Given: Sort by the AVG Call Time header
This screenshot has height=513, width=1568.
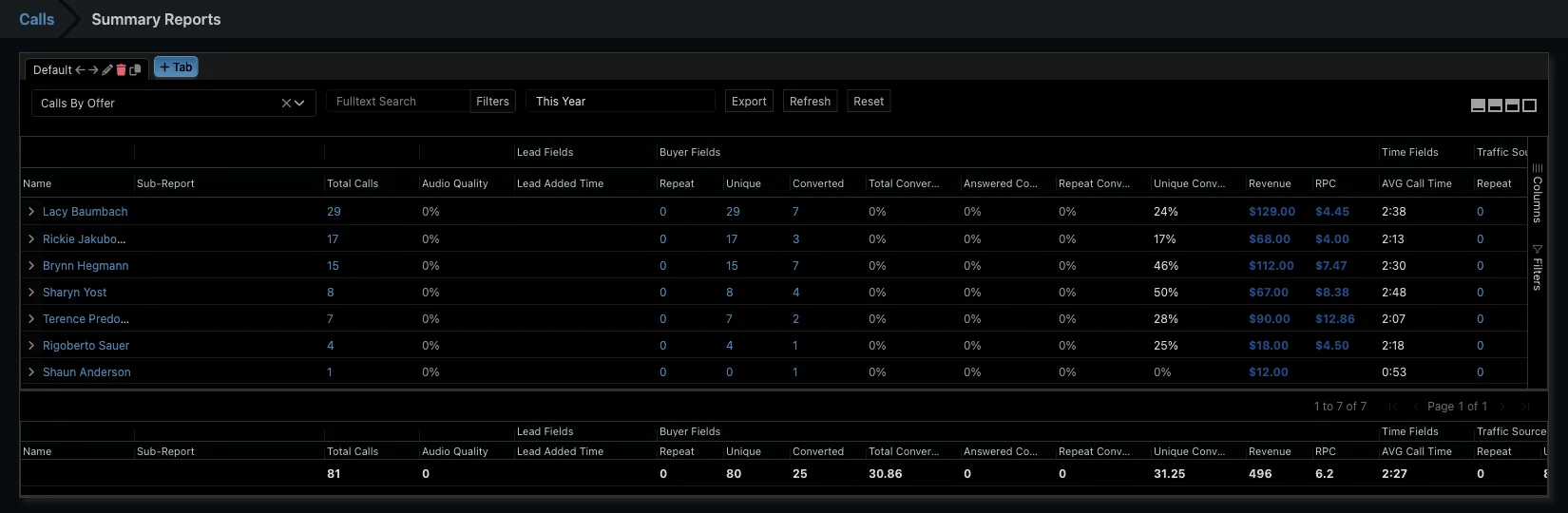Looking at the screenshot, I should (x=1417, y=183).
